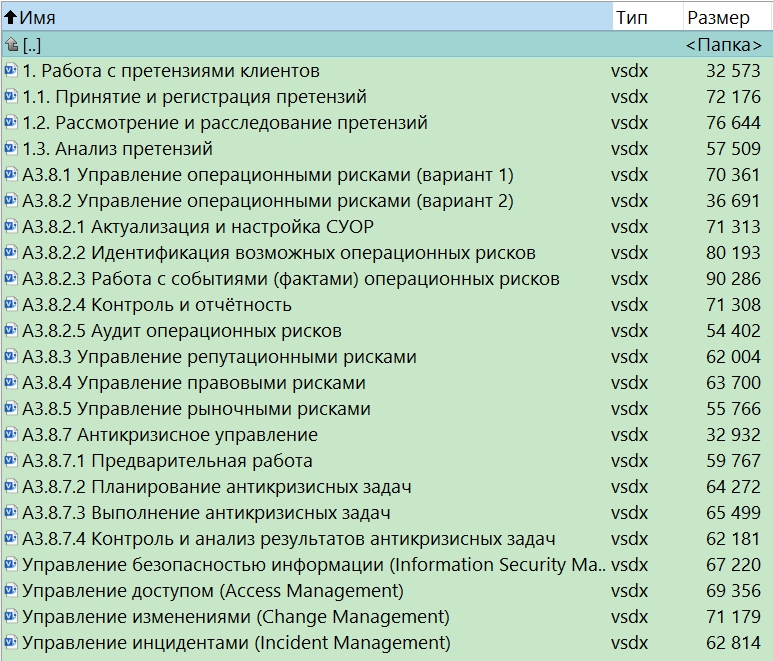Select '1.1. Принятие и регистрация претензий' file
The width and height of the screenshot is (773, 661).
(x=194, y=97)
